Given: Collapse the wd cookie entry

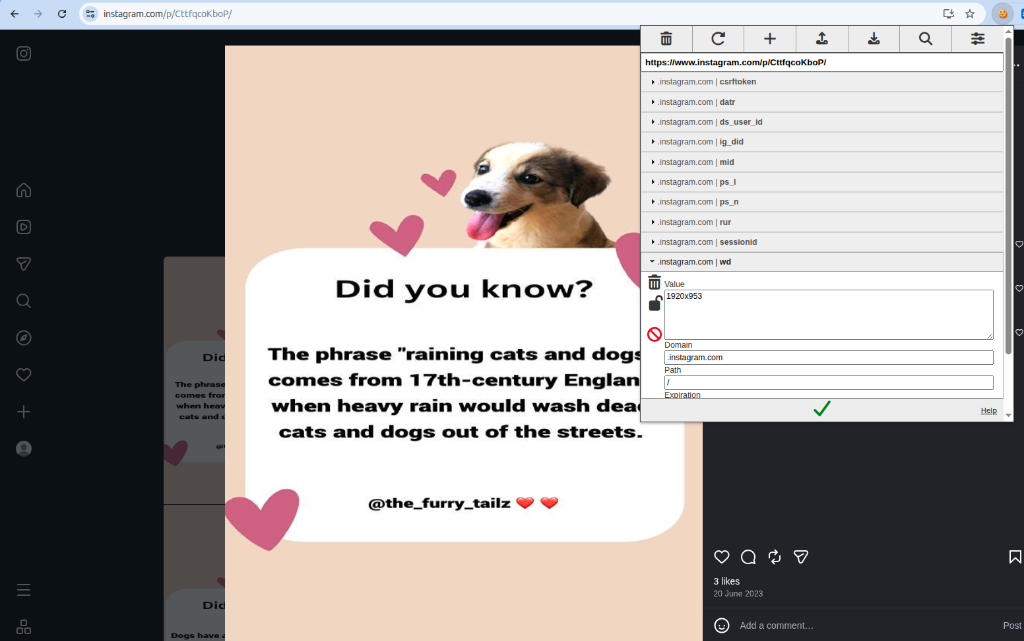Looking at the screenshot, I should (x=653, y=262).
